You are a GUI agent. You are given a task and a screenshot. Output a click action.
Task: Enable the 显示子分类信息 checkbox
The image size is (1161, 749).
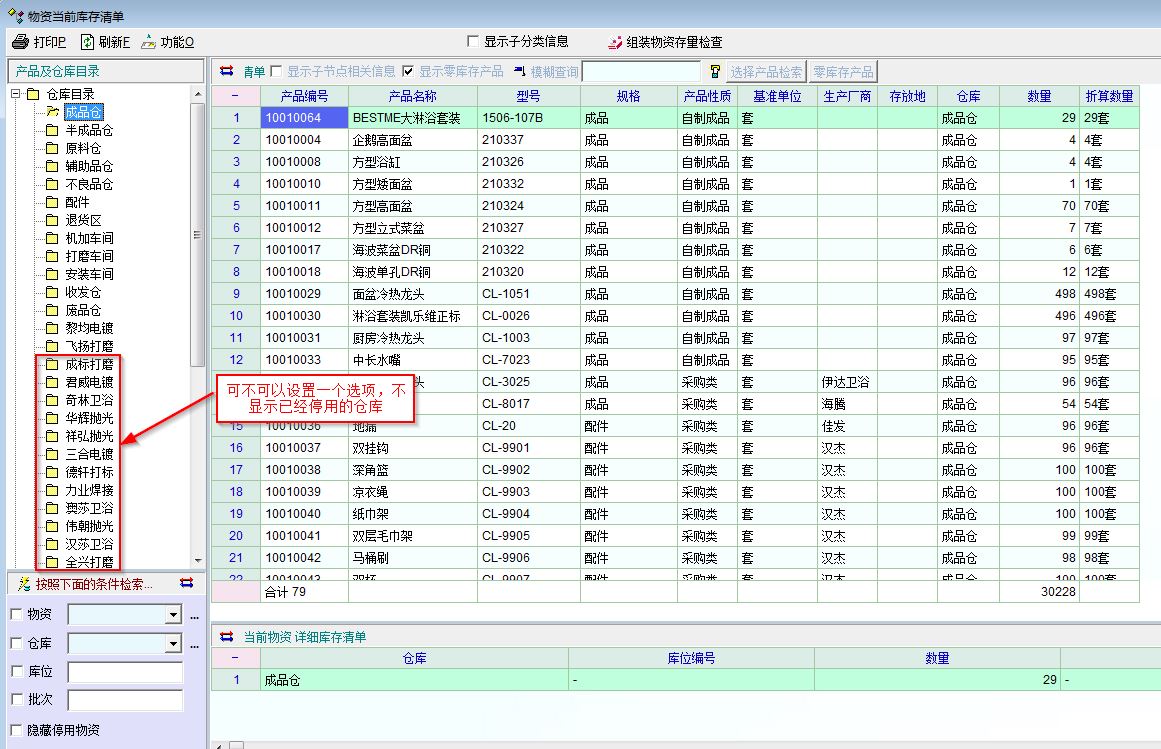473,42
